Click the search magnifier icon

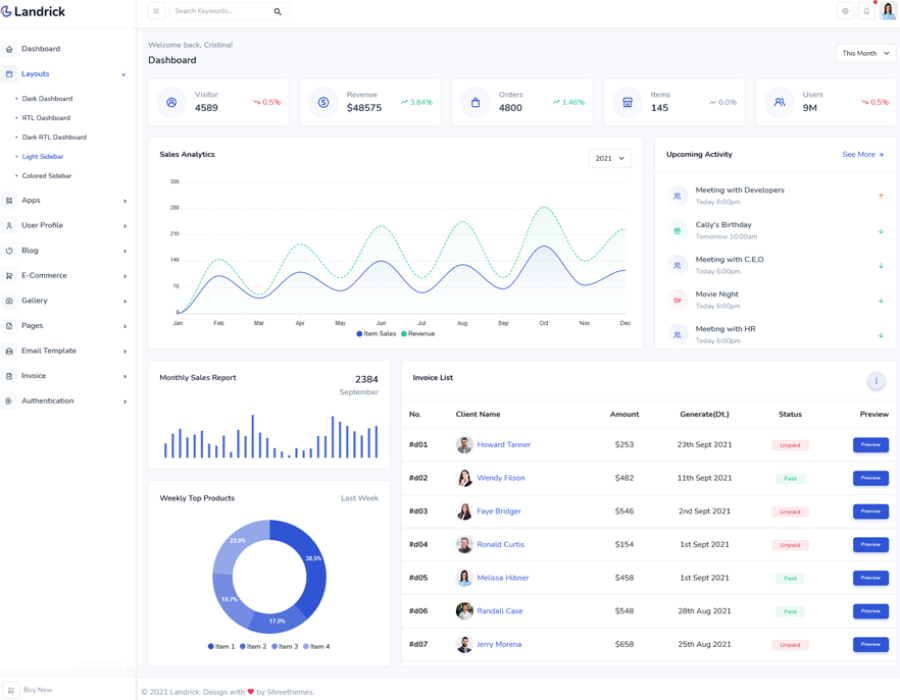click(277, 11)
